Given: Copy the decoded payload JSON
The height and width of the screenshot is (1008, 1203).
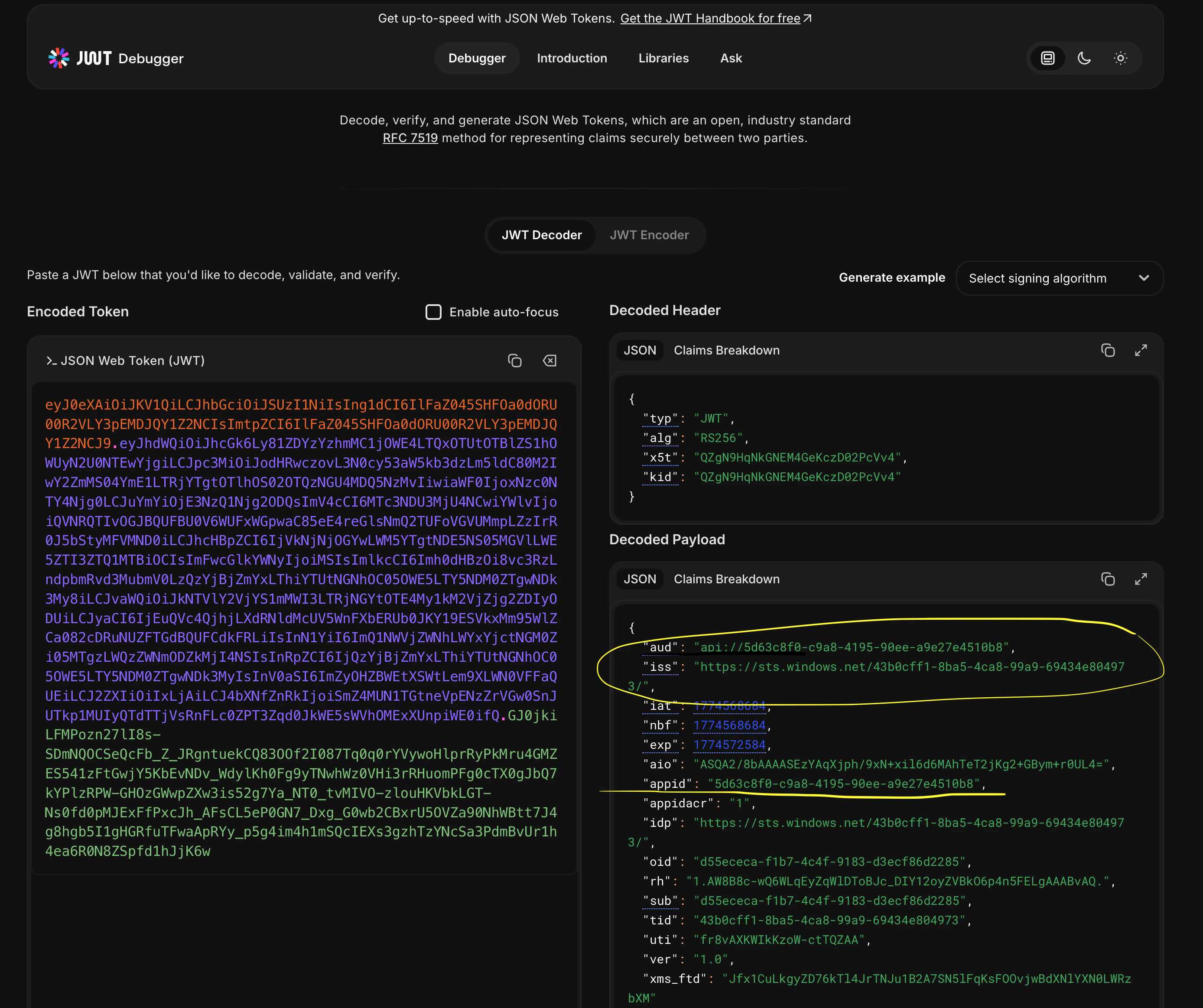Looking at the screenshot, I should point(1109,579).
